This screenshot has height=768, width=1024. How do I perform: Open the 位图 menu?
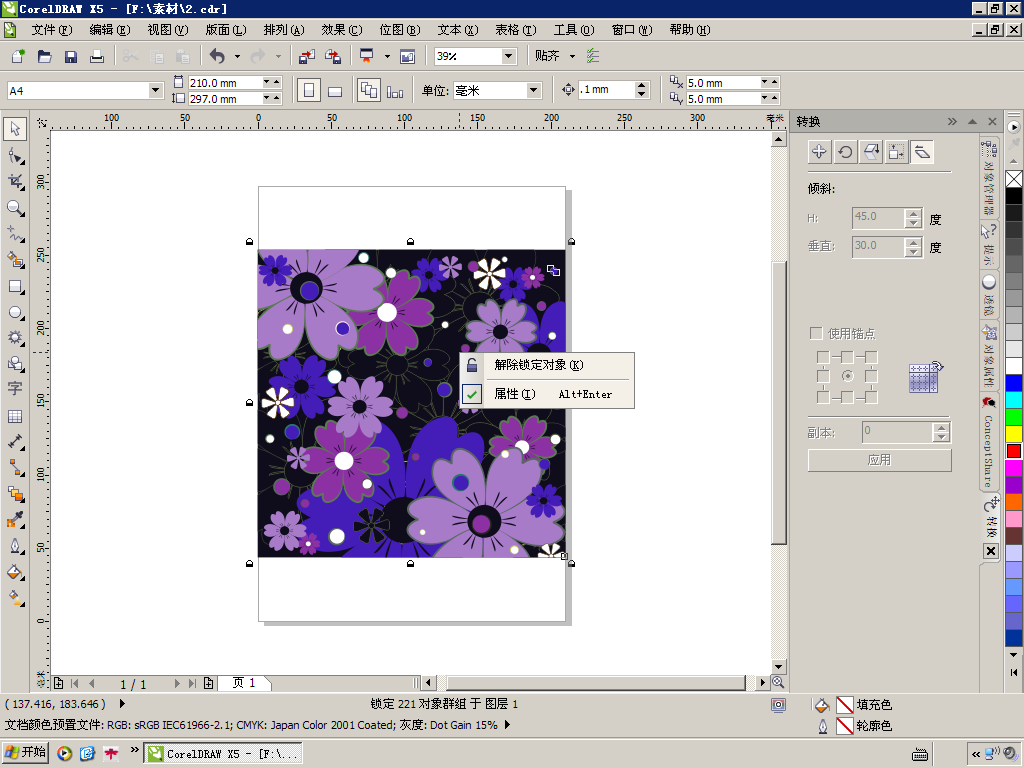[400, 30]
